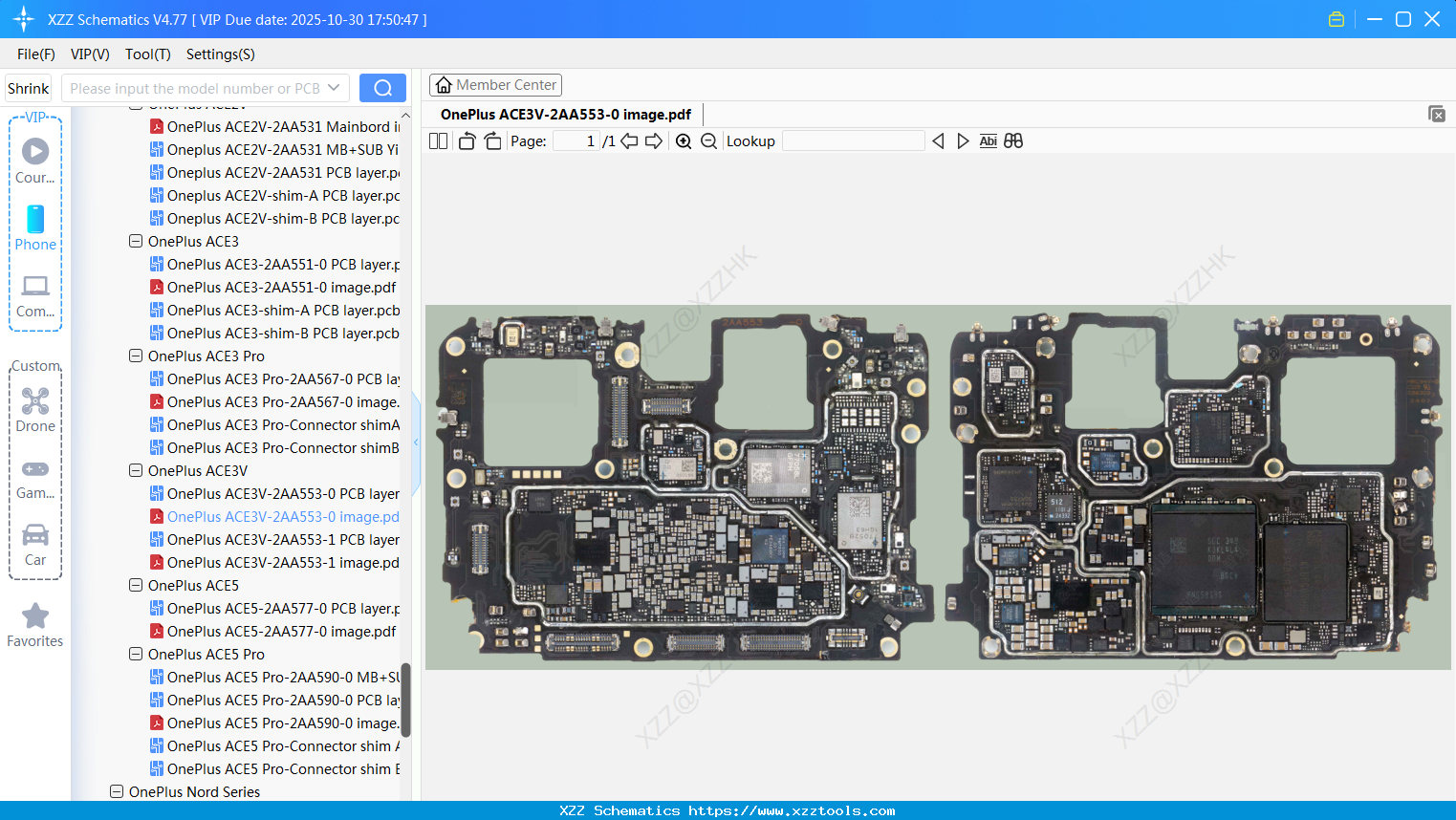
Task: Rotate the PDF counterclockwise
Action: coord(467,140)
